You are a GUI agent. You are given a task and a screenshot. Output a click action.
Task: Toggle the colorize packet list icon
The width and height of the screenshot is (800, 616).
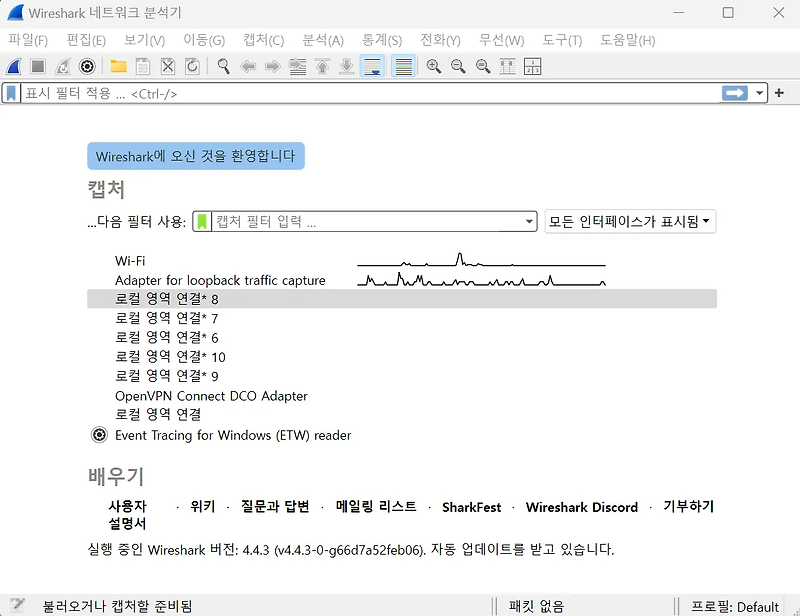click(404, 66)
